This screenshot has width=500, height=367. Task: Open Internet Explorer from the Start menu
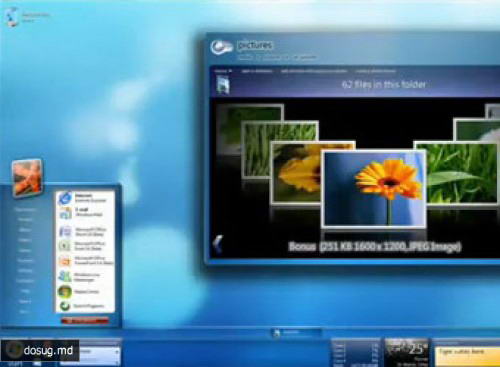click(x=85, y=198)
